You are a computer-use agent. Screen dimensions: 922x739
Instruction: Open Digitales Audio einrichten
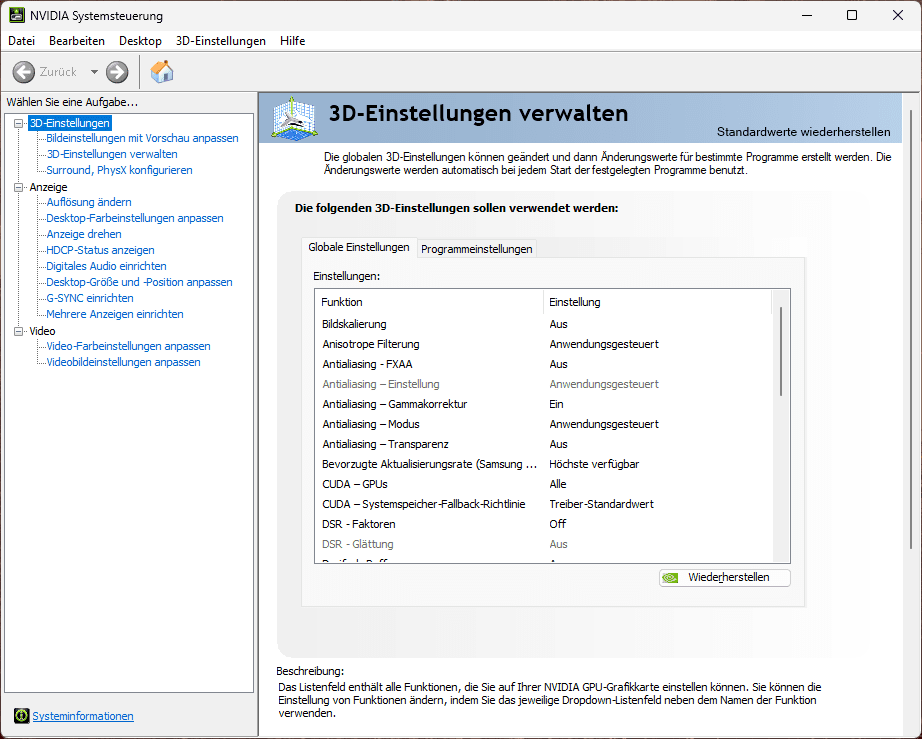pyautogui.click(x=106, y=266)
